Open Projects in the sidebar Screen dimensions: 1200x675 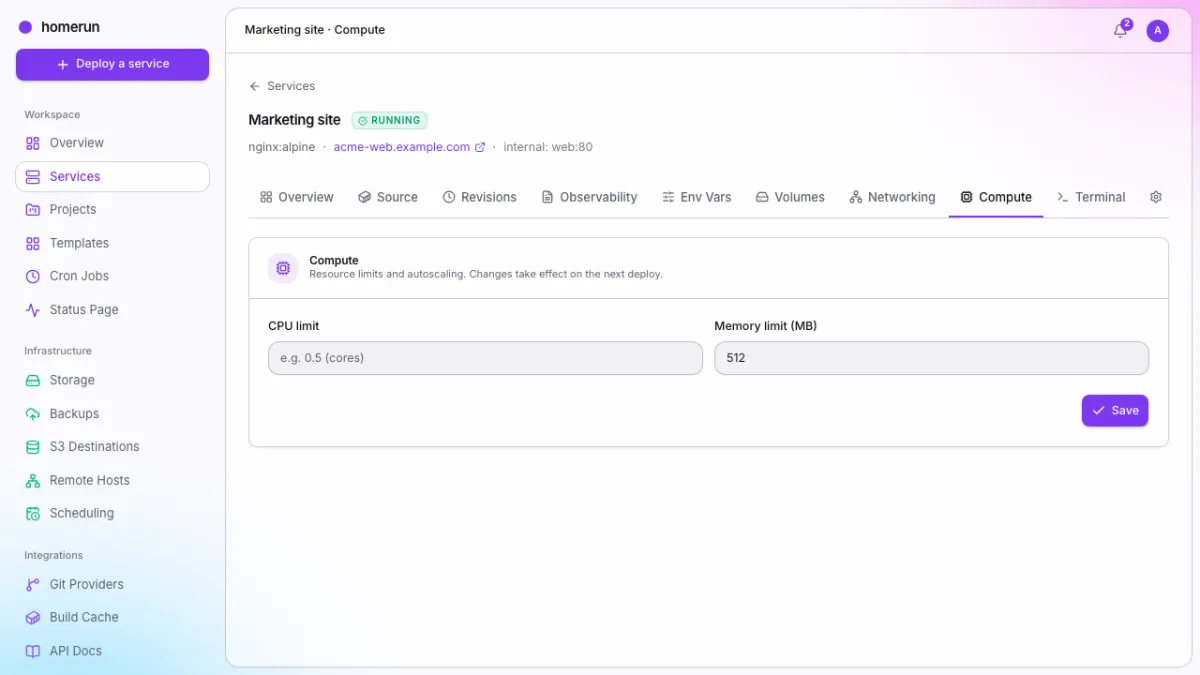pyautogui.click(x=112, y=210)
